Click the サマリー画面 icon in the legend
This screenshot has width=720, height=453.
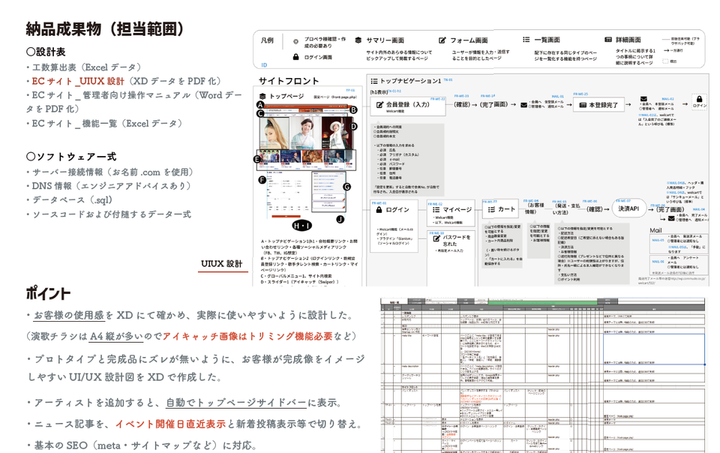(x=358, y=40)
